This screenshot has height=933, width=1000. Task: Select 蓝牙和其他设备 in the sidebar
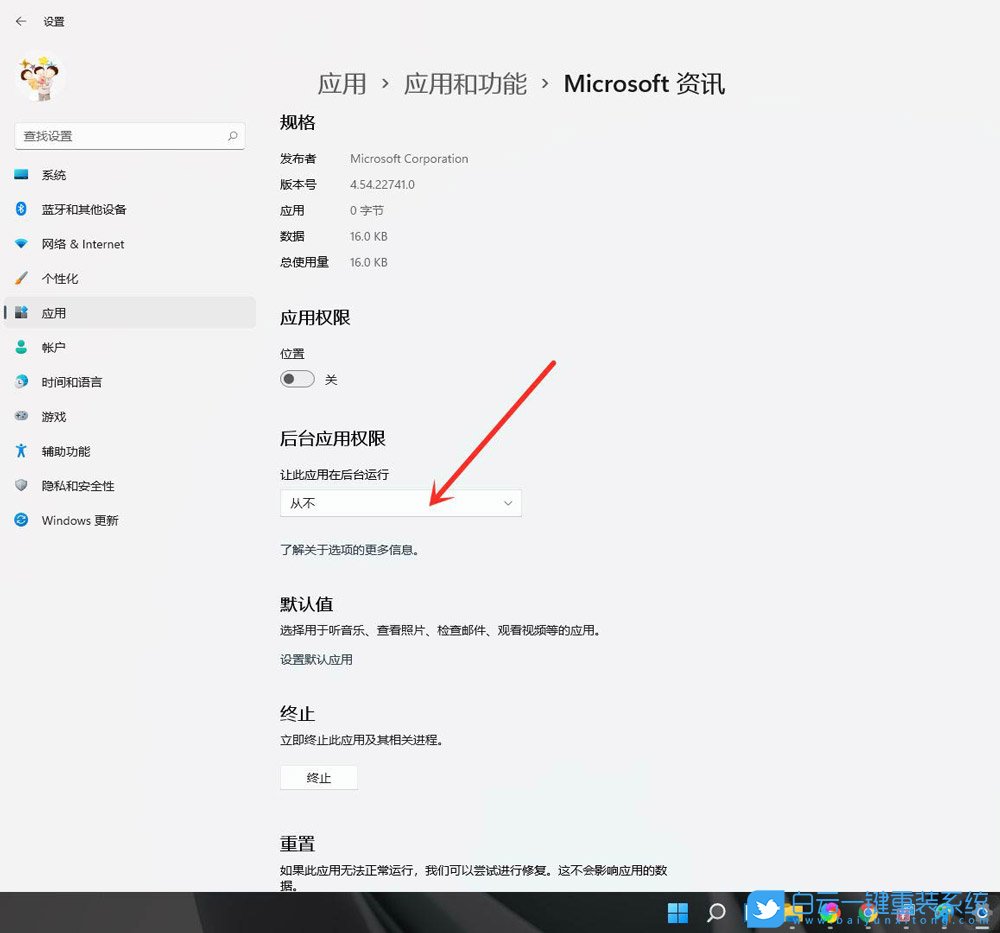[x=82, y=208]
